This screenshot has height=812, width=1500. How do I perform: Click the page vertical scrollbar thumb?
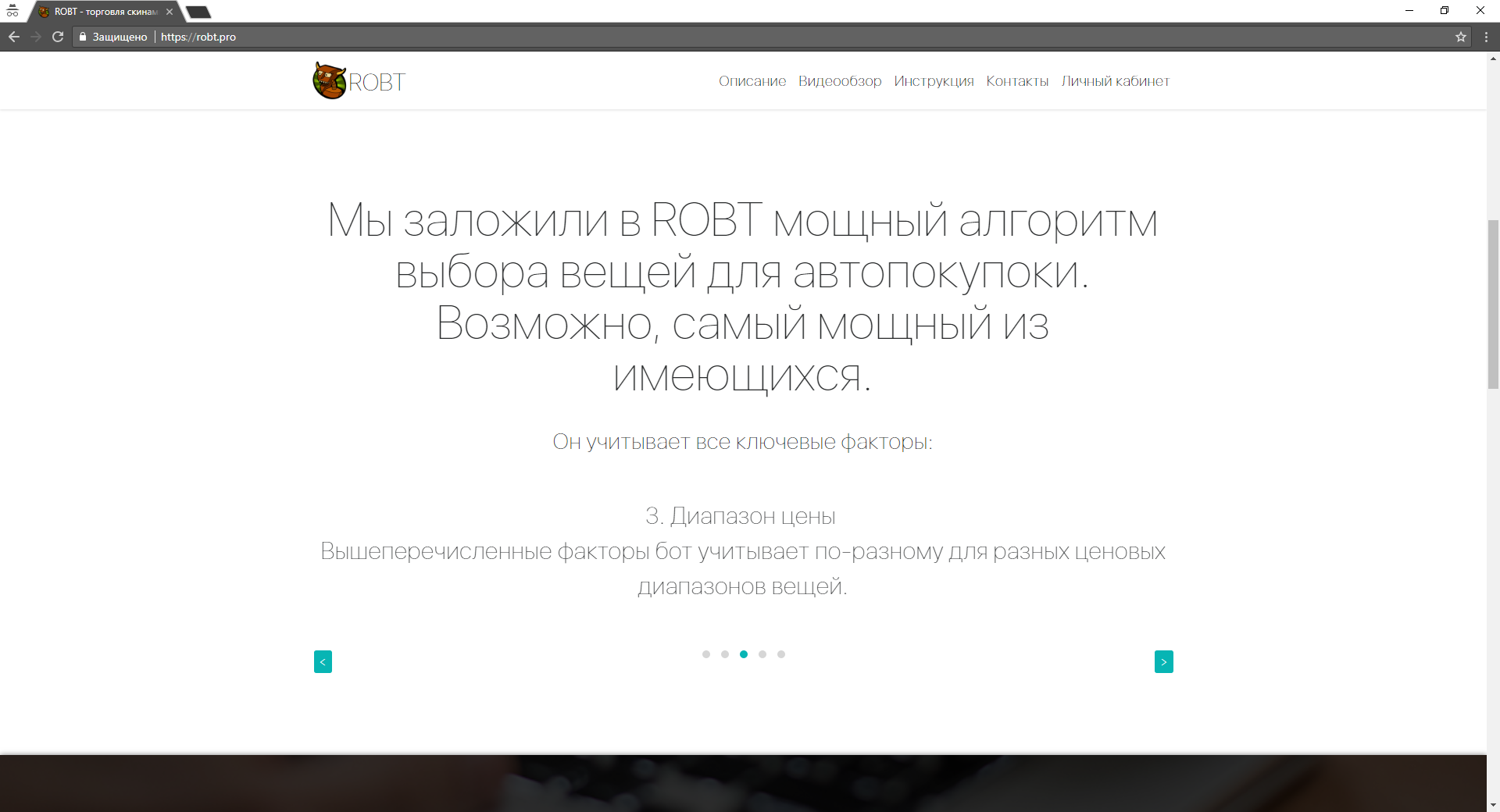coord(1493,304)
